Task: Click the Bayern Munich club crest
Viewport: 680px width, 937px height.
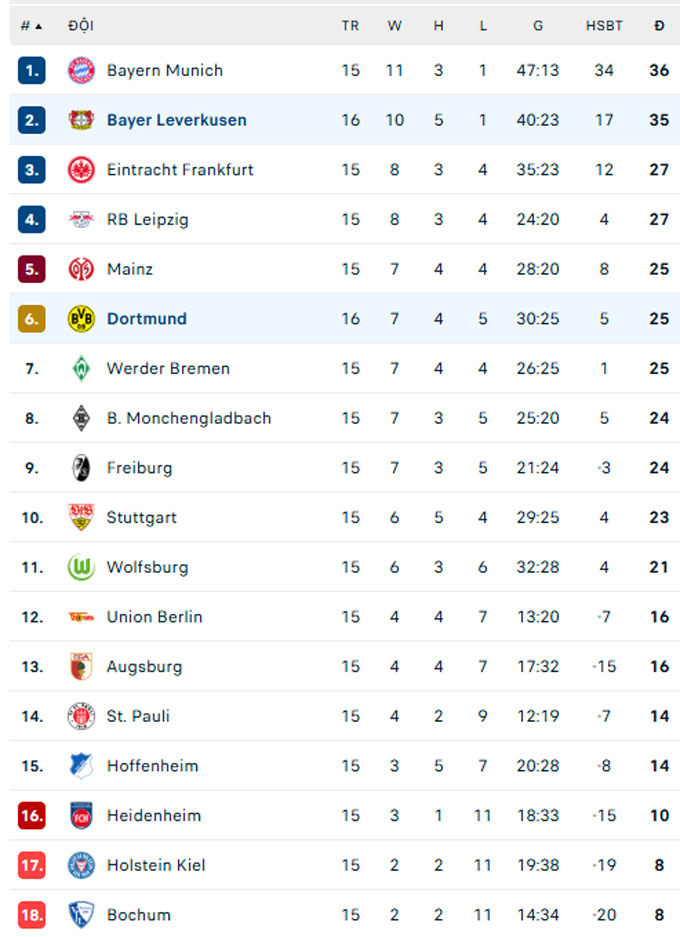Action: [81, 71]
